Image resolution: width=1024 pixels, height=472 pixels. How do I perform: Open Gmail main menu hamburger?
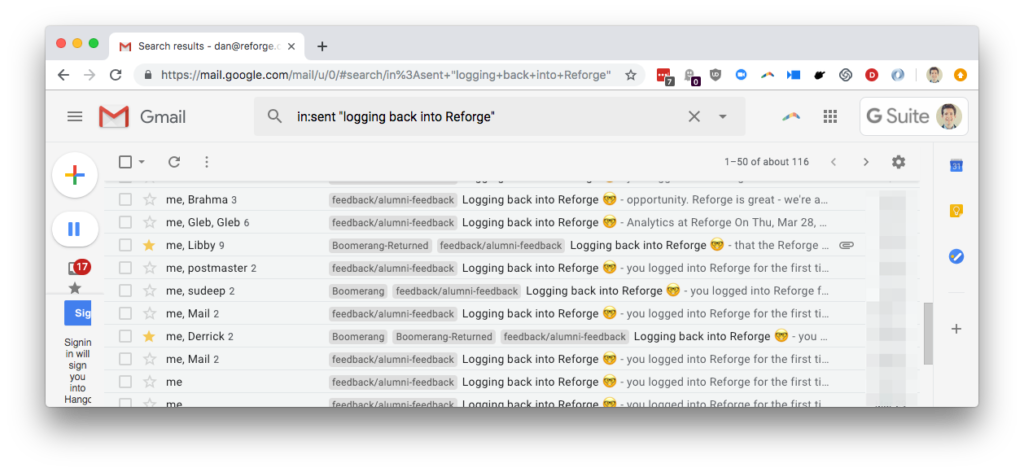point(75,117)
